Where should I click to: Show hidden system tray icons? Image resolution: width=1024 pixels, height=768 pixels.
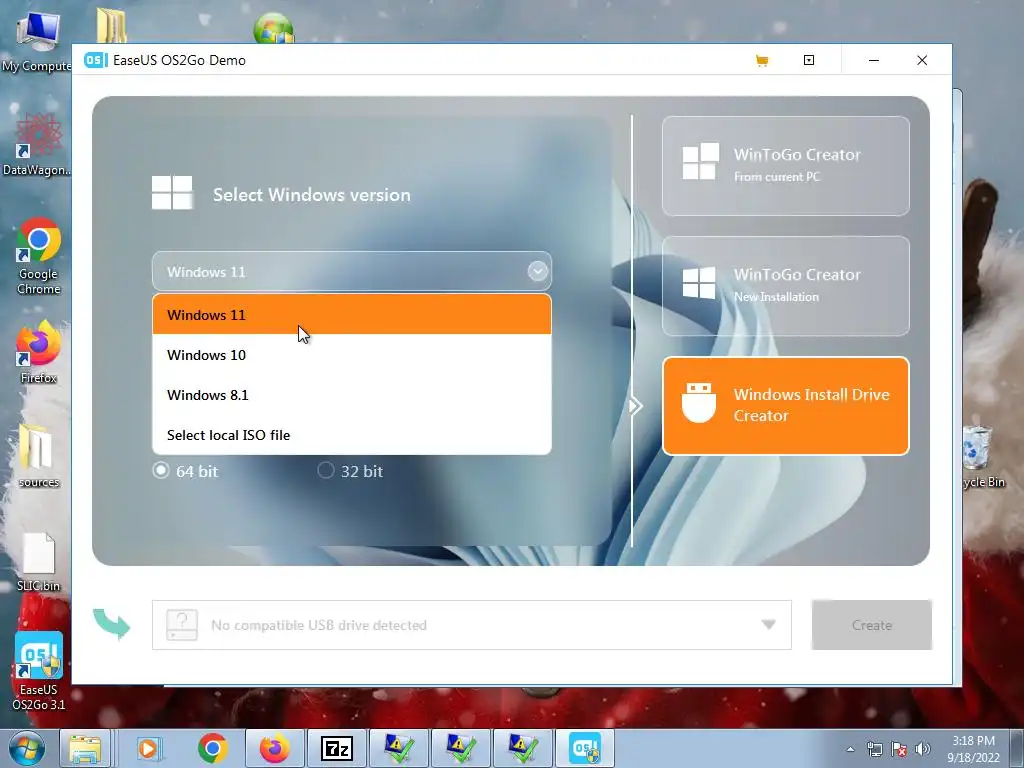click(x=850, y=749)
